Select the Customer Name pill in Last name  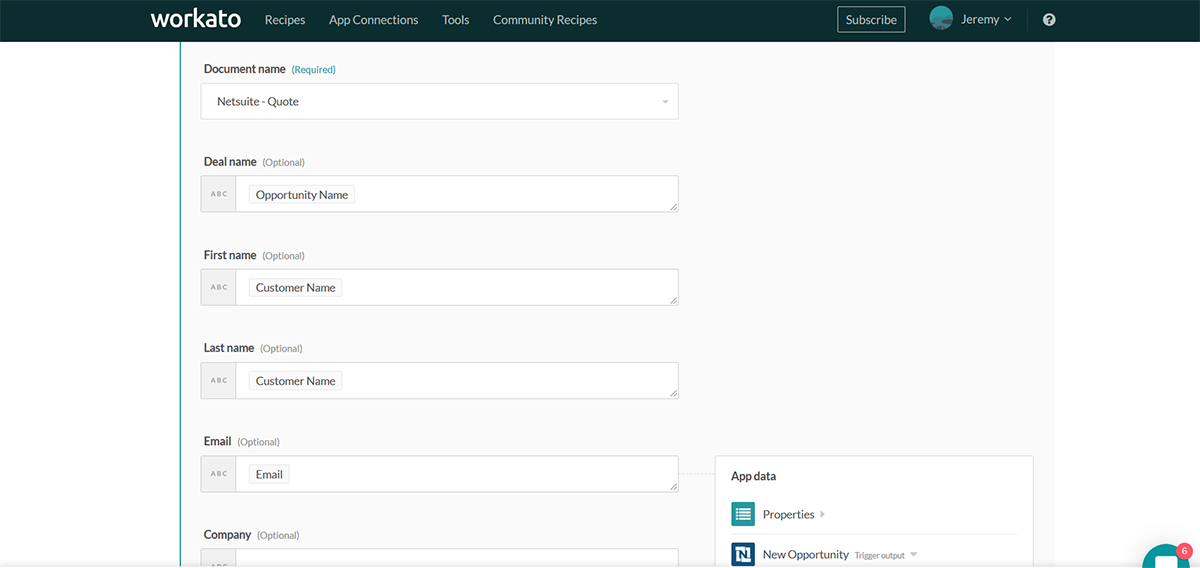click(x=296, y=381)
